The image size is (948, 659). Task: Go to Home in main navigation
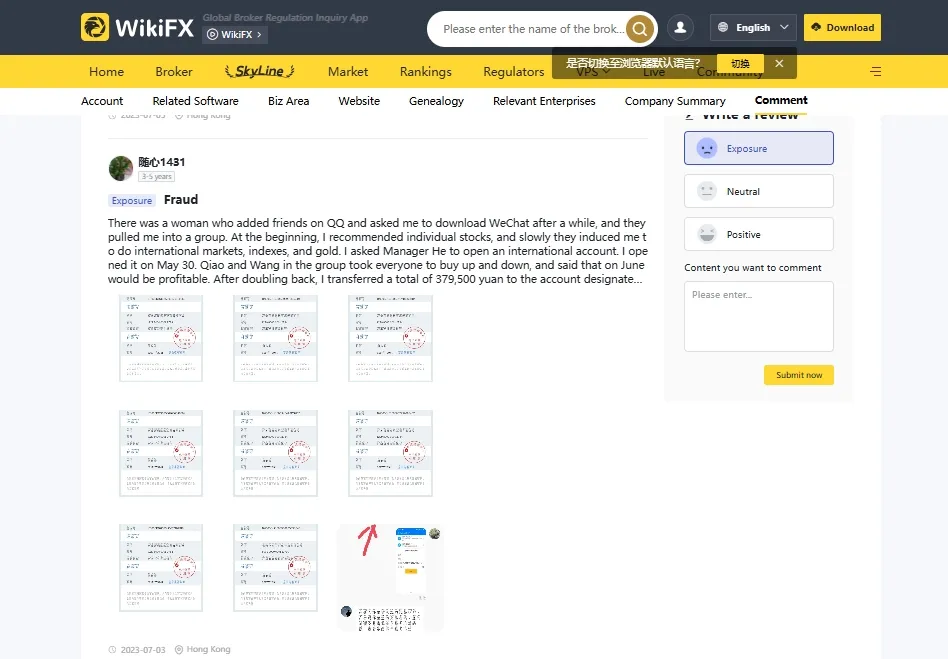(106, 71)
